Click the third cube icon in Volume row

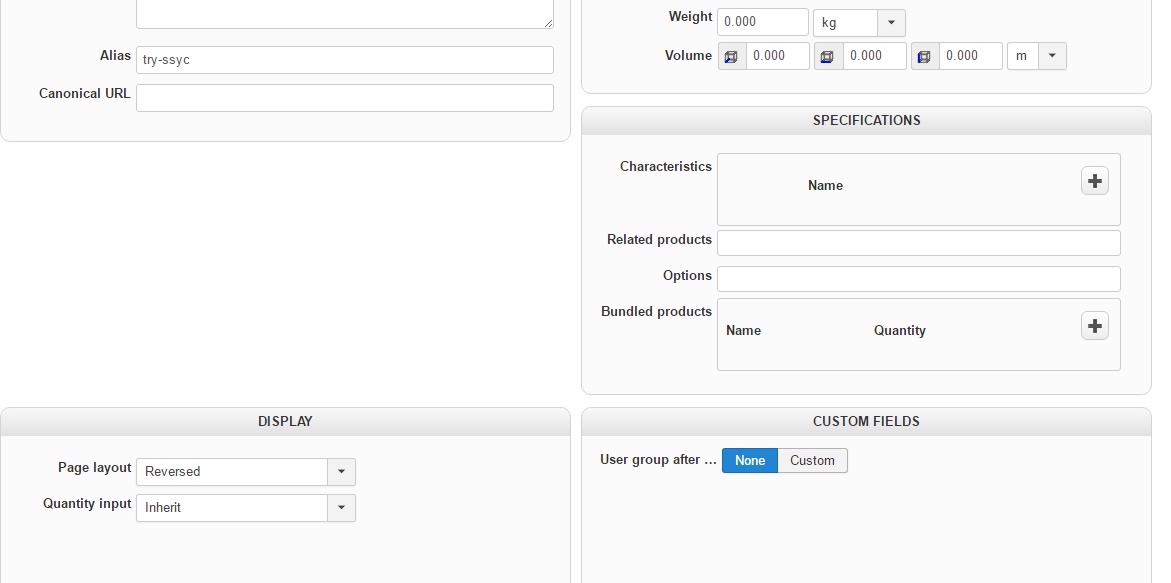pyautogui.click(x=924, y=57)
